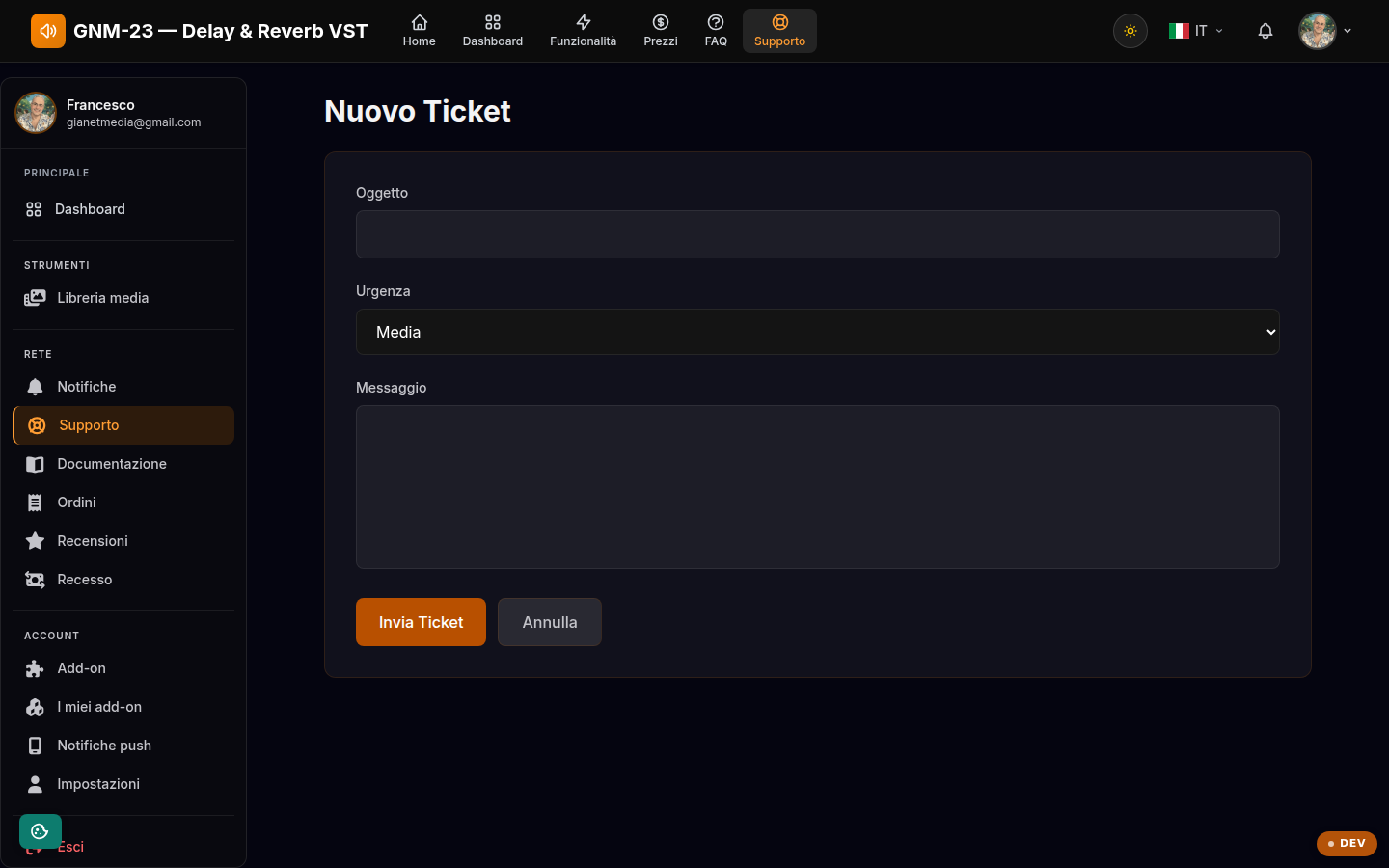Click Esci to log out
This screenshot has height=868, width=1389.
[x=70, y=847]
